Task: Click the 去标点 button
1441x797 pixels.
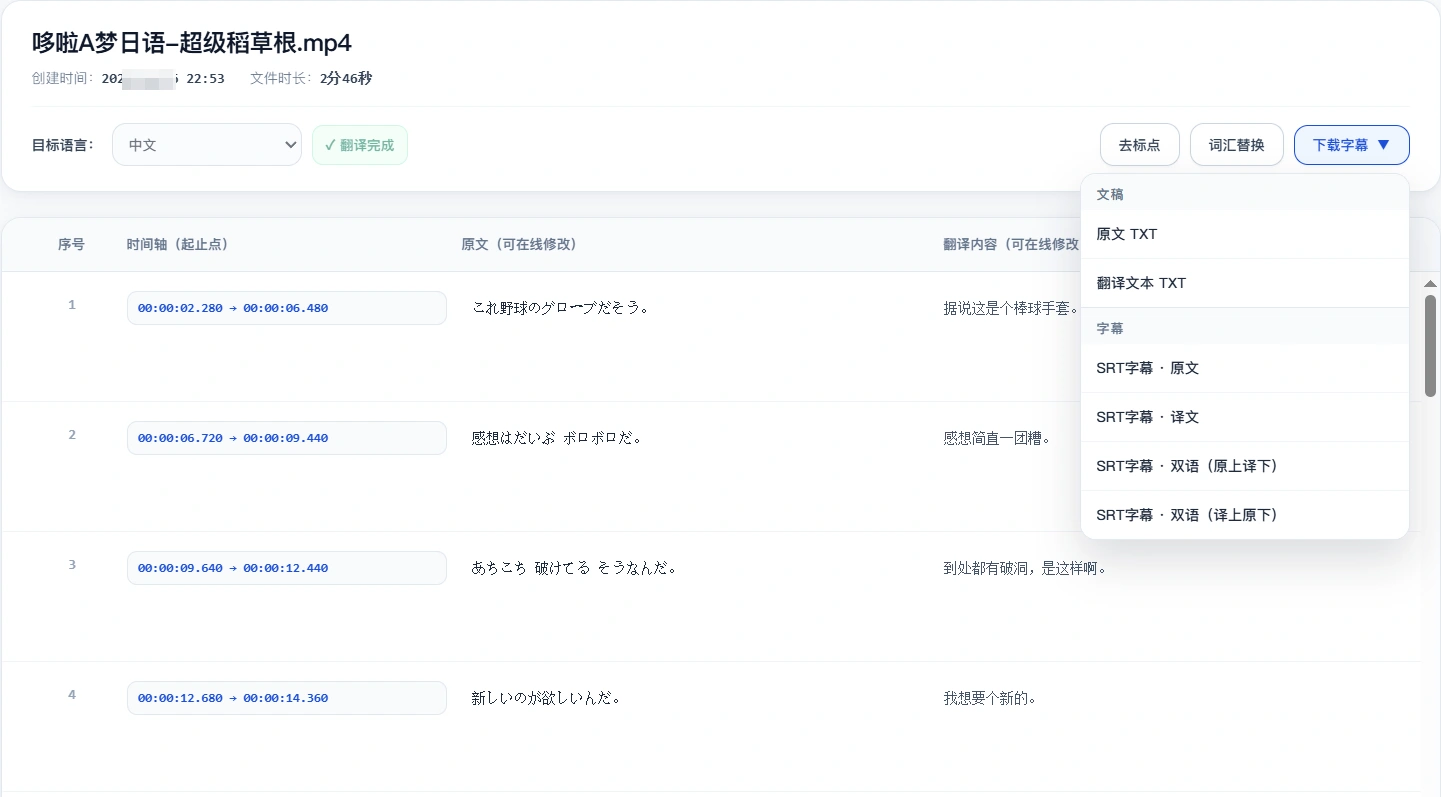Action: click(x=1139, y=145)
